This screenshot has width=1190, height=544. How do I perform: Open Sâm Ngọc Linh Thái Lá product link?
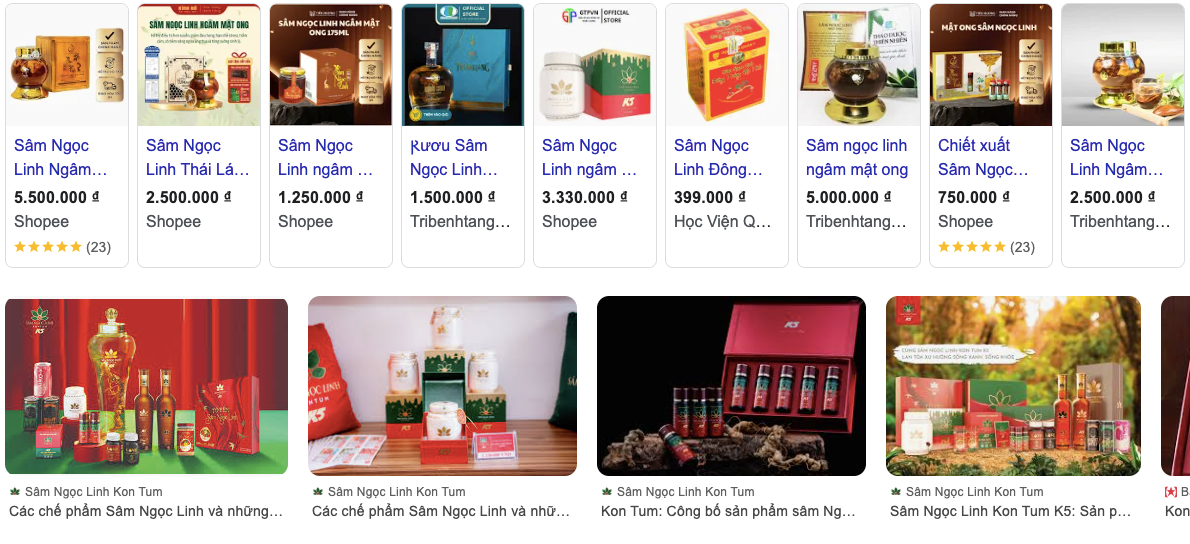pyautogui.click(x=198, y=157)
